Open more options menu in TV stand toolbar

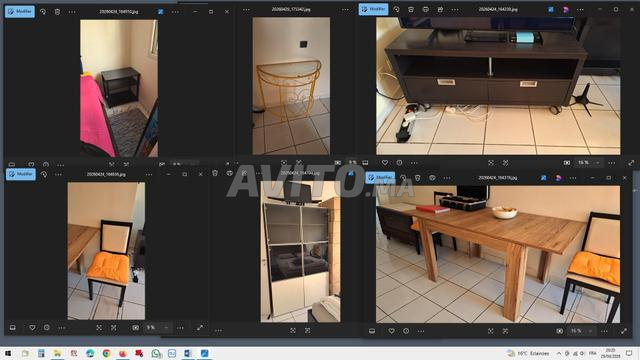[455, 9]
